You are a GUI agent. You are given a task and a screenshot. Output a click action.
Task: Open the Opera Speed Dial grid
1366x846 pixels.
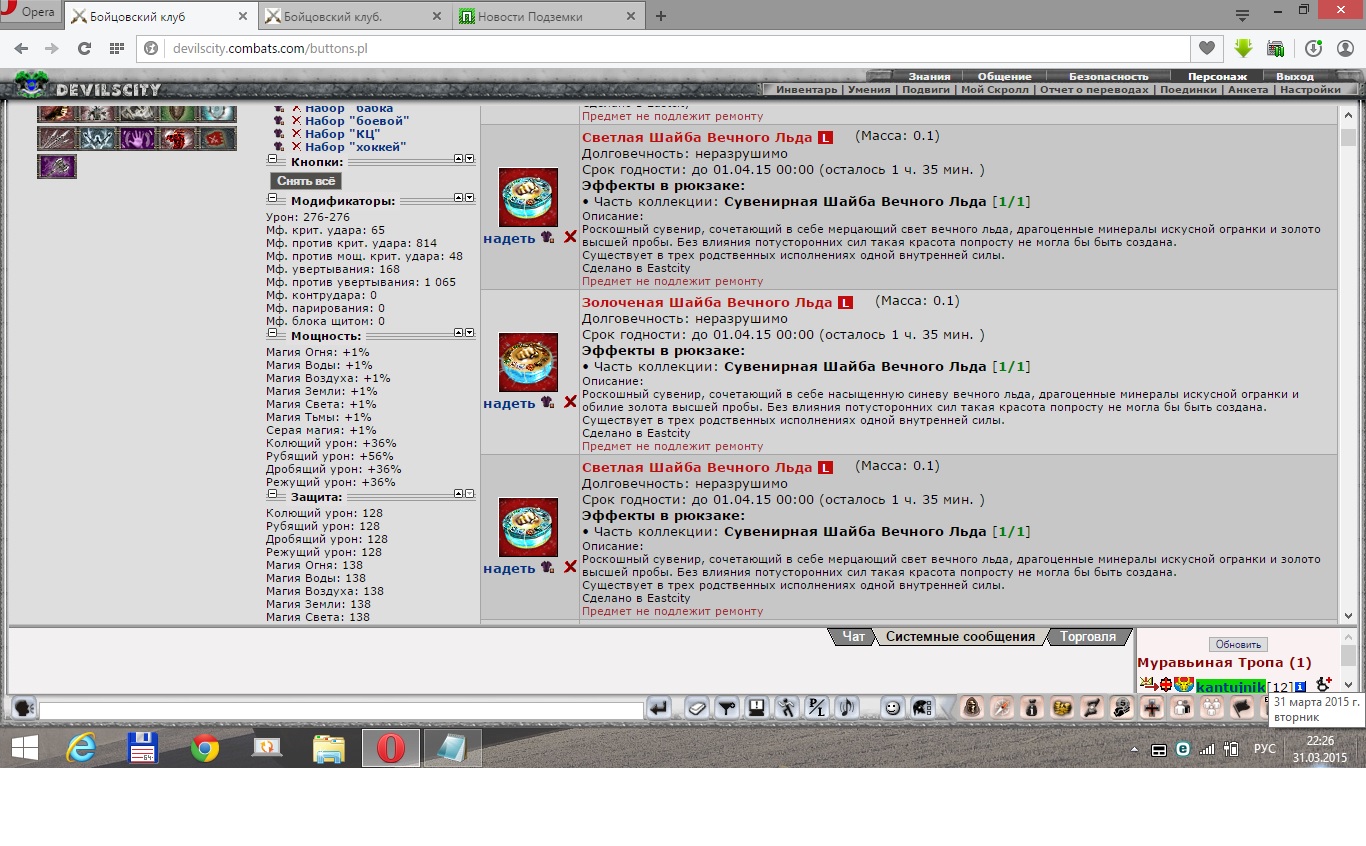click(117, 48)
